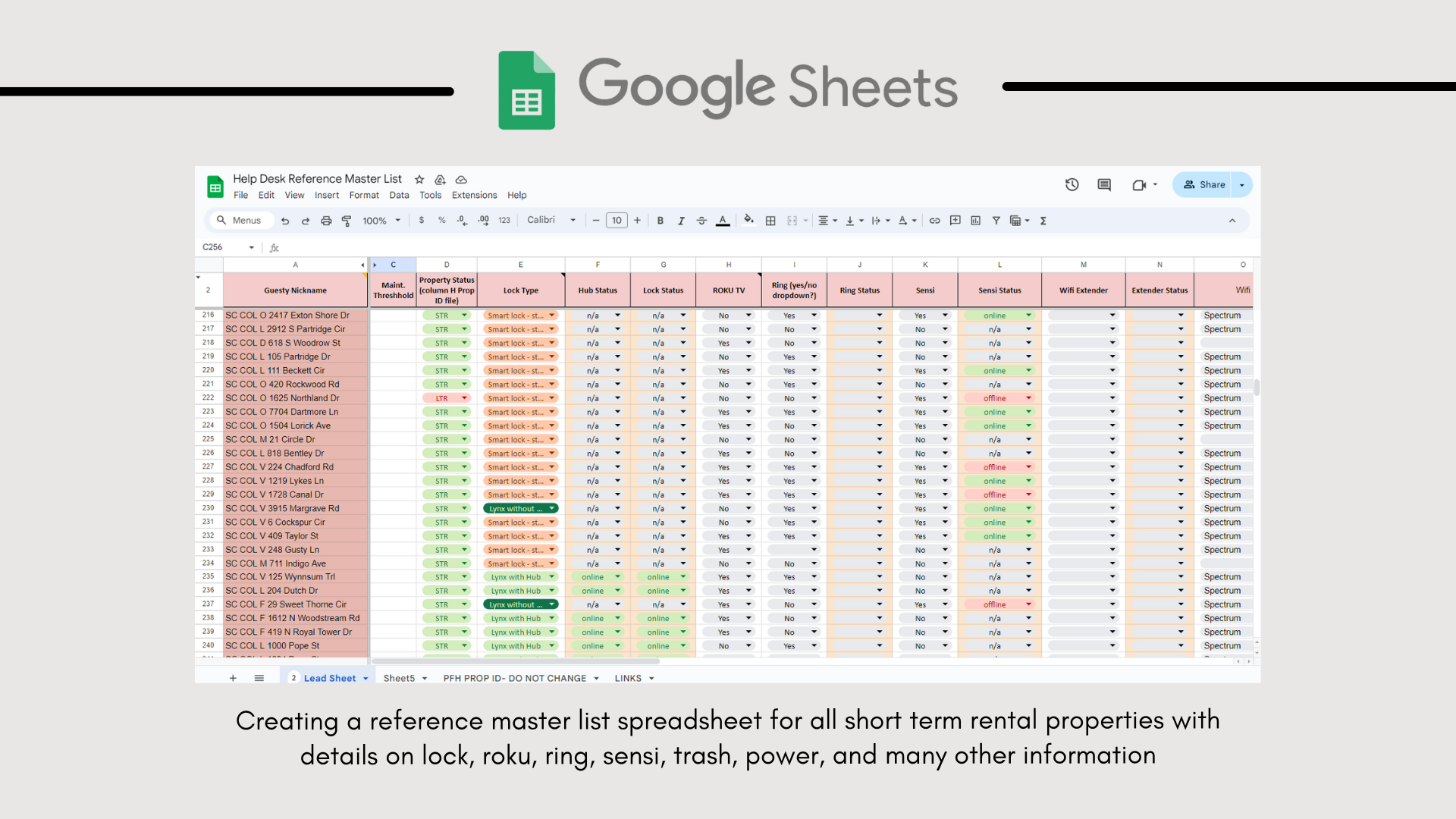This screenshot has width=1456, height=819.
Task: Toggle bold formatting
Action: tap(661, 221)
